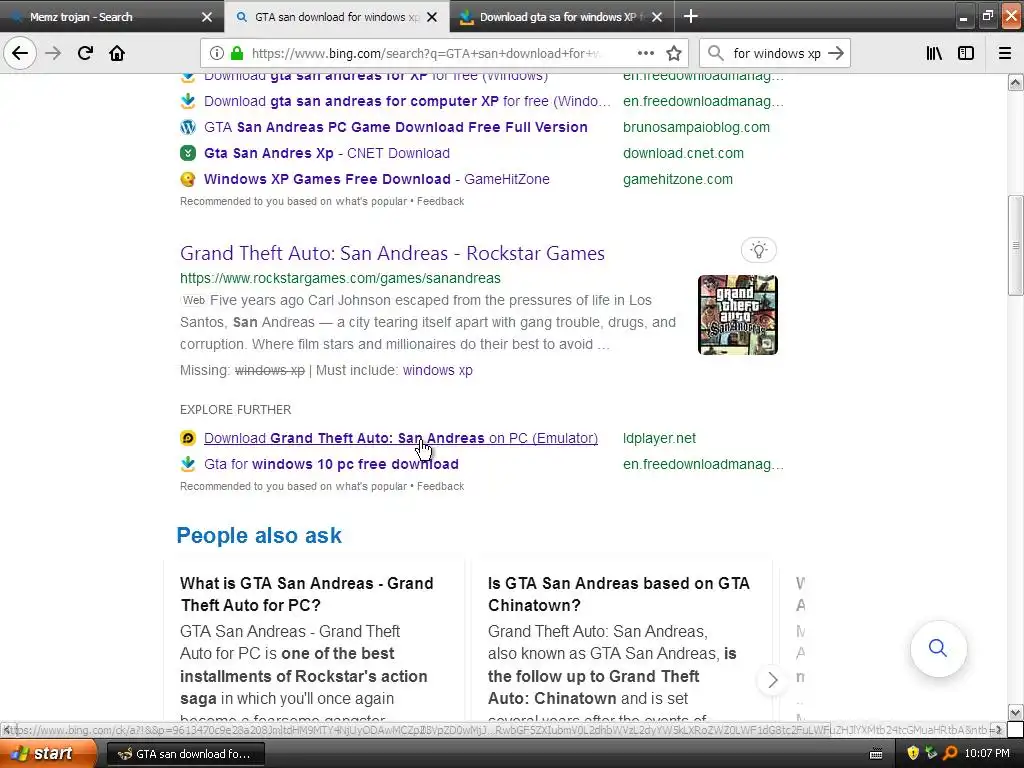Close the GTA san download tab
Screen dimensions: 1024x768
click(x=432, y=17)
